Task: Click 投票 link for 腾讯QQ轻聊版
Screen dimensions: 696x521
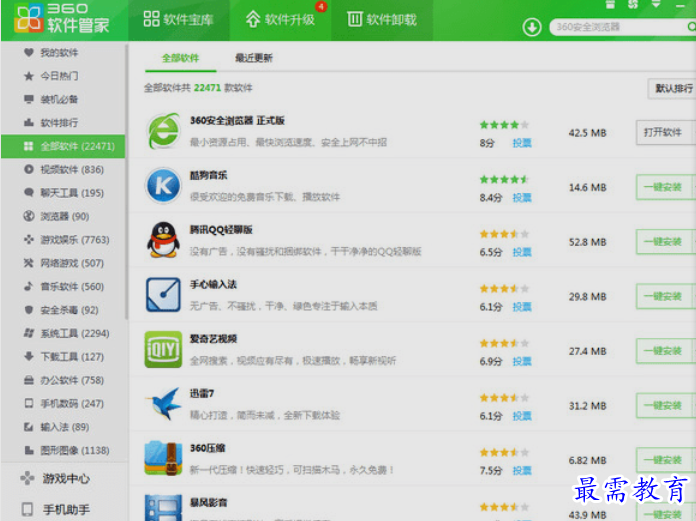Action: pos(522,252)
